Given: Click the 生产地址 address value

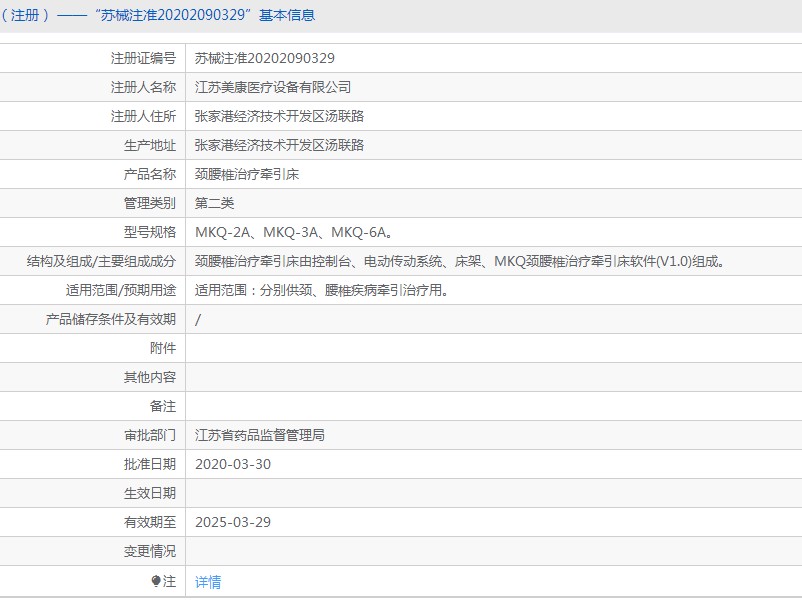Looking at the screenshot, I should click(279, 145).
